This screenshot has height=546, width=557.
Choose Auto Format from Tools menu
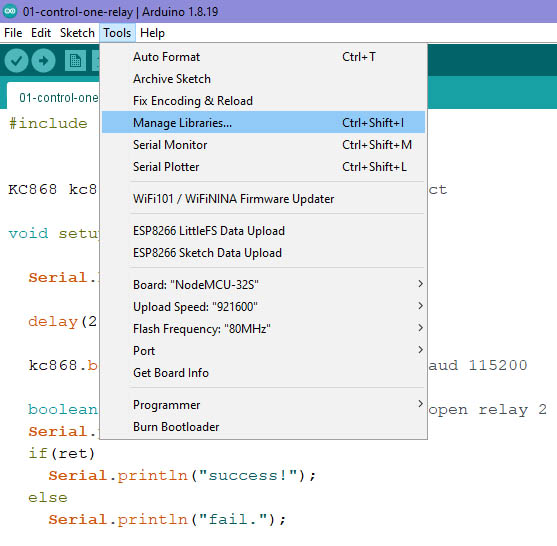[x=263, y=57]
